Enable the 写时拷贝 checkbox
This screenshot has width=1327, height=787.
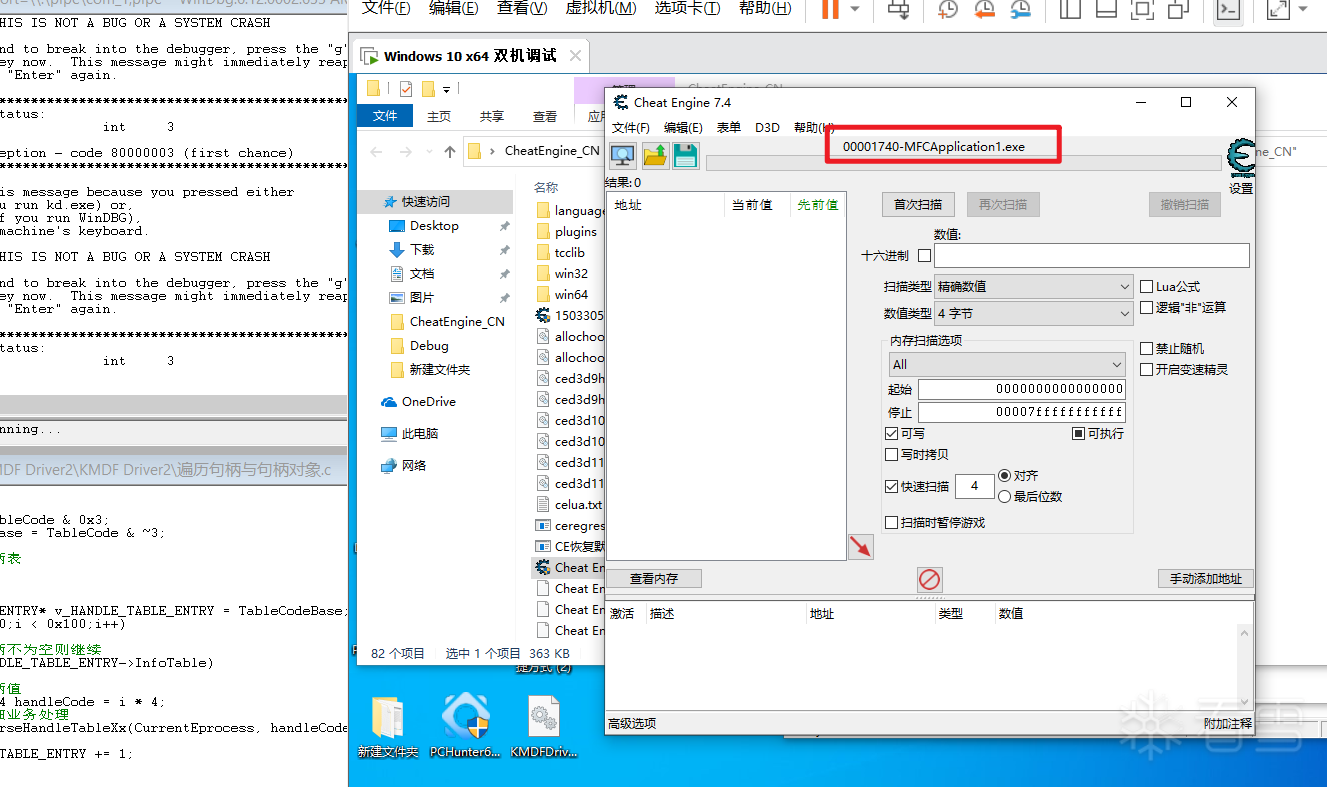click(892, 455)
